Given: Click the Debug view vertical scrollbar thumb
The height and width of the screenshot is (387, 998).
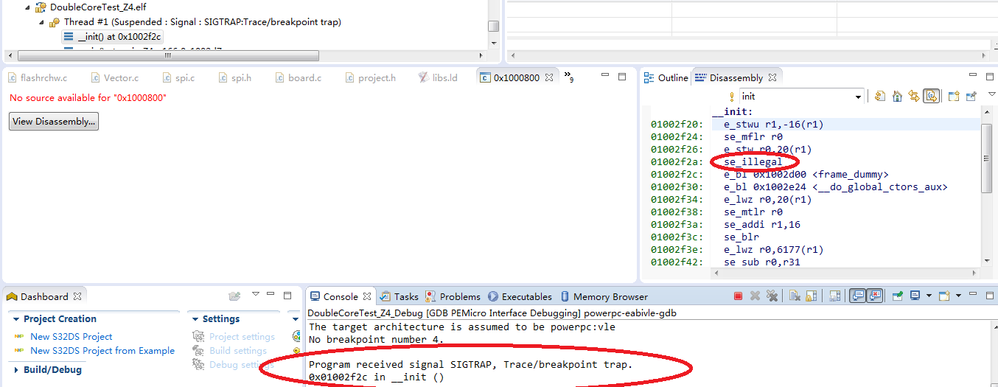Looking at the screenshot, I should coord(493,26).
